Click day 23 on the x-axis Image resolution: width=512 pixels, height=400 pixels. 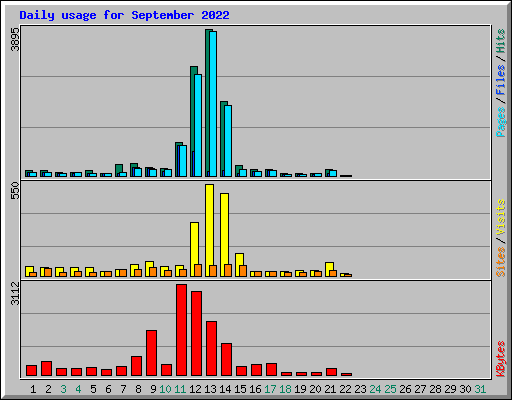(360, 389)
